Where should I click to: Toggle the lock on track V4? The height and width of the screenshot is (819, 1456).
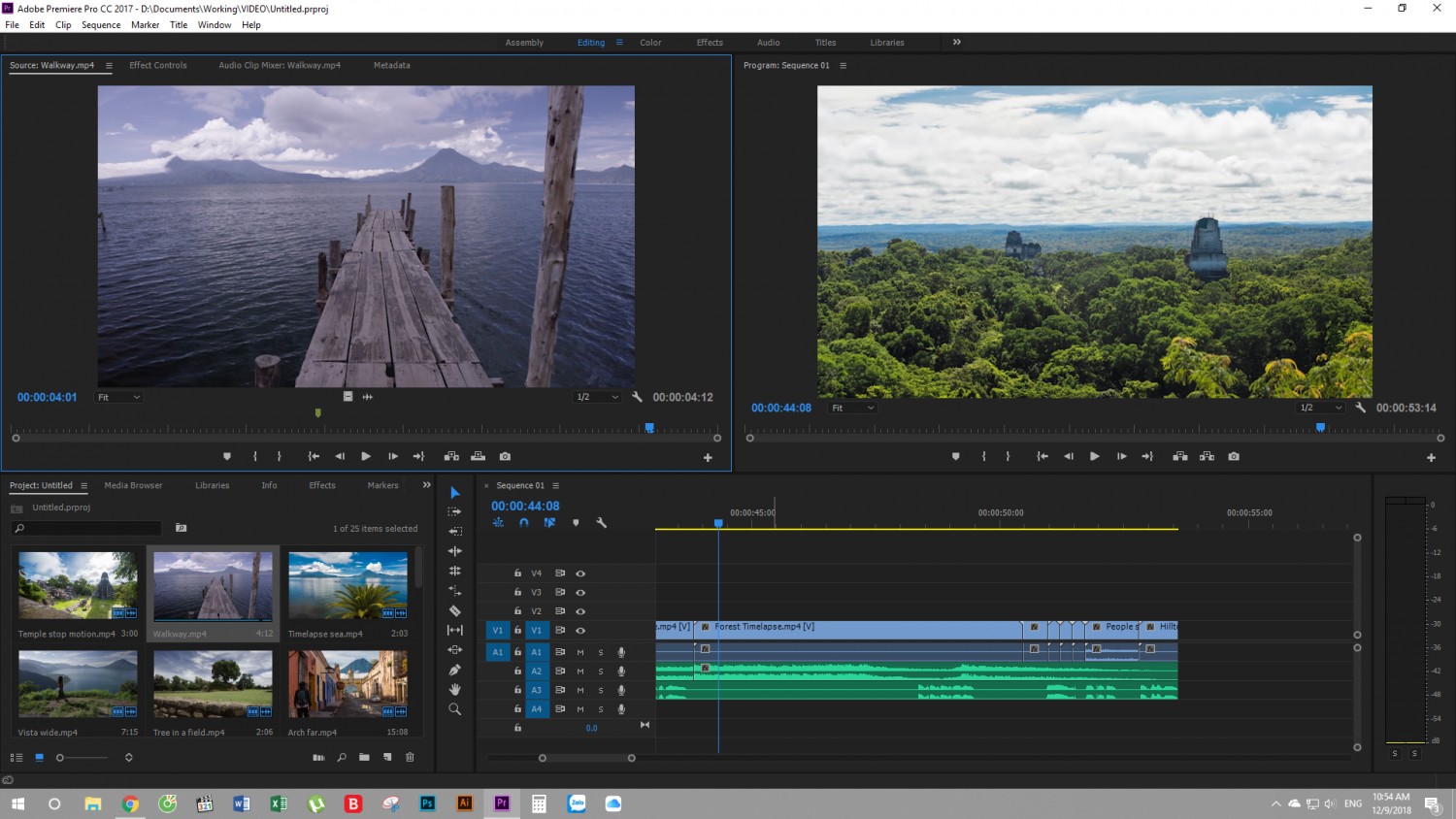517,573
